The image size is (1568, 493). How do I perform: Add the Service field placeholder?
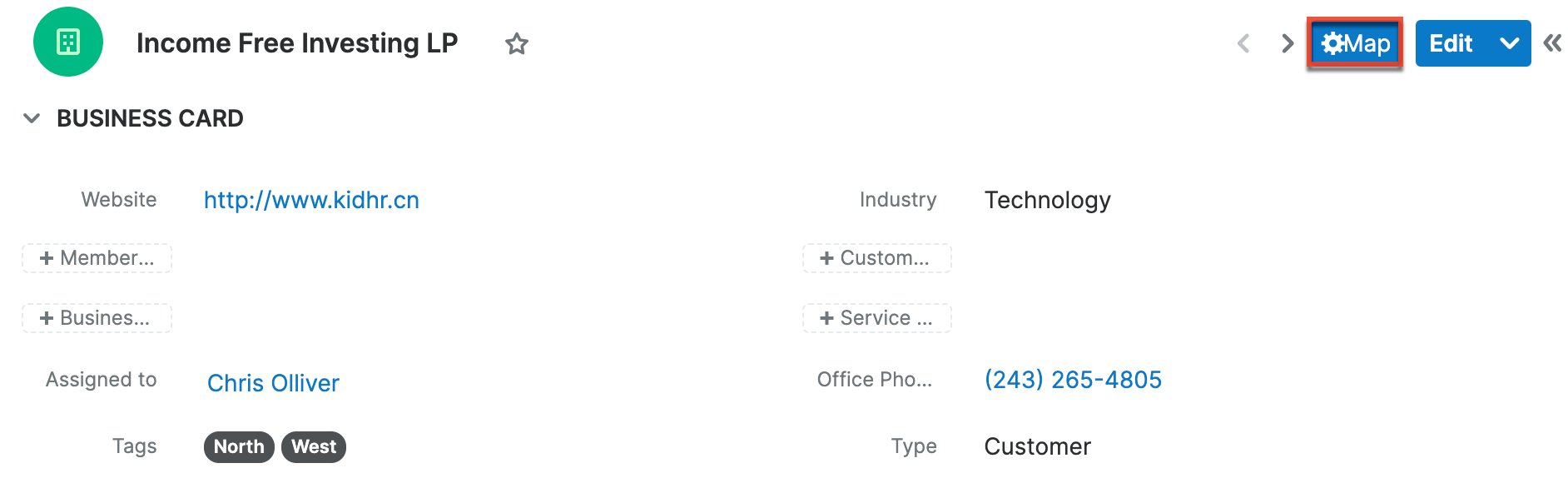(876, 318)
